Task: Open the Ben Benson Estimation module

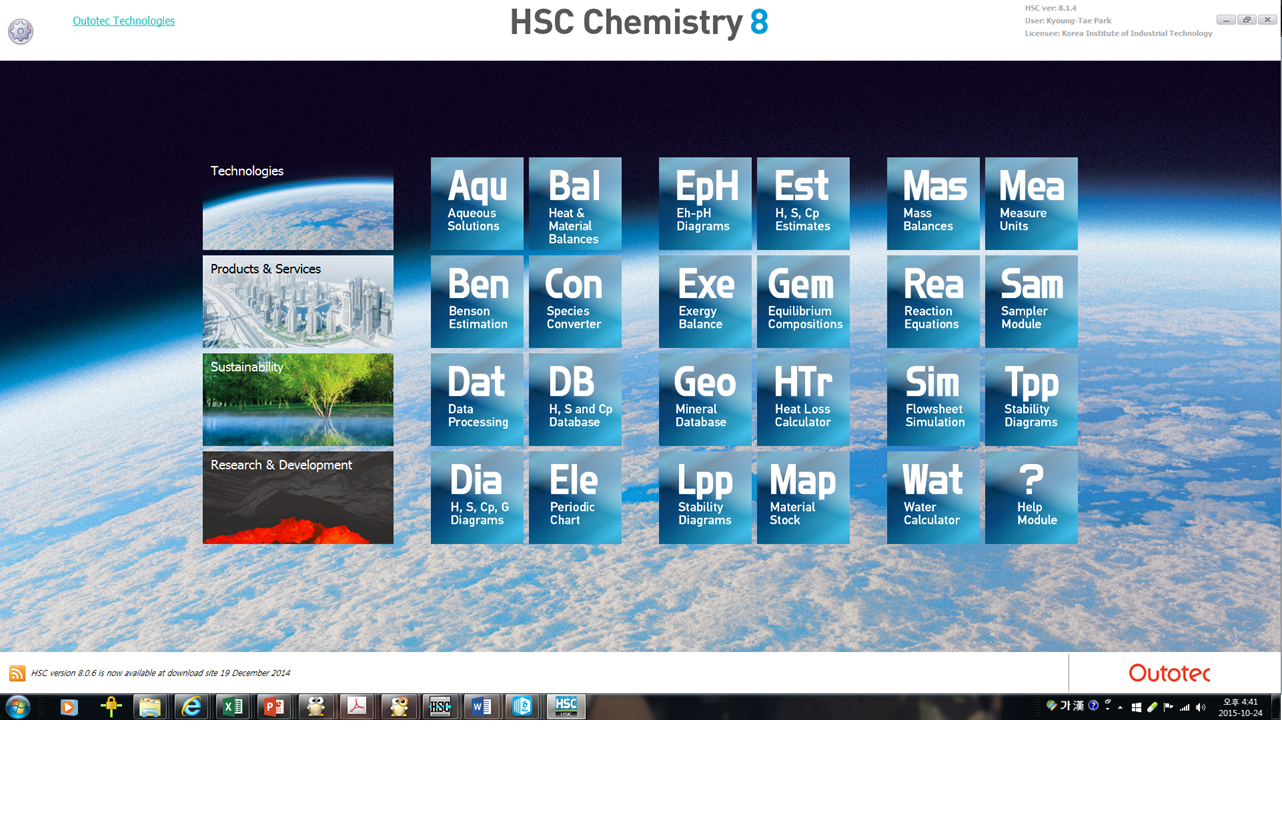Action: click(477, 301)
